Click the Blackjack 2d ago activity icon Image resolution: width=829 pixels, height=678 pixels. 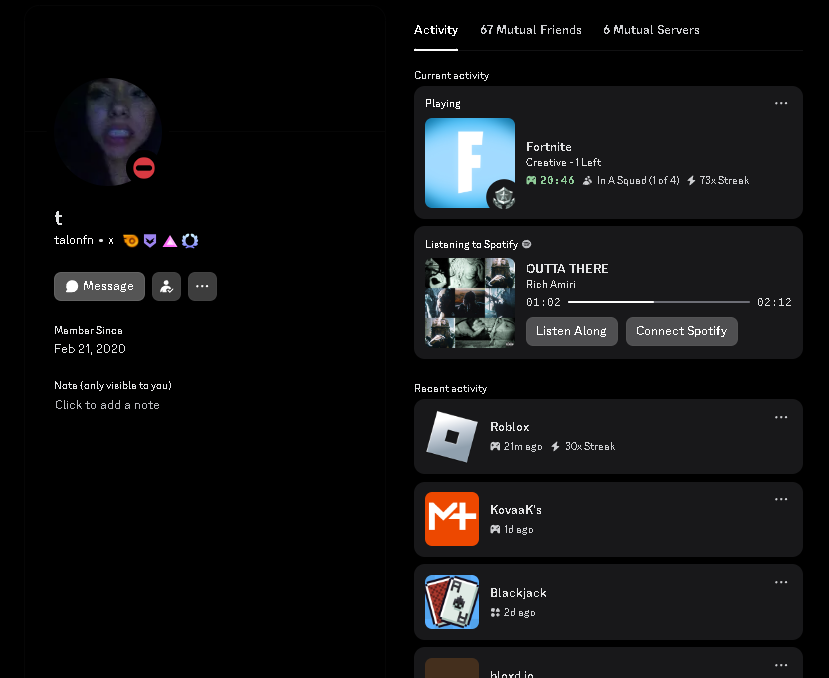[495, 612]
